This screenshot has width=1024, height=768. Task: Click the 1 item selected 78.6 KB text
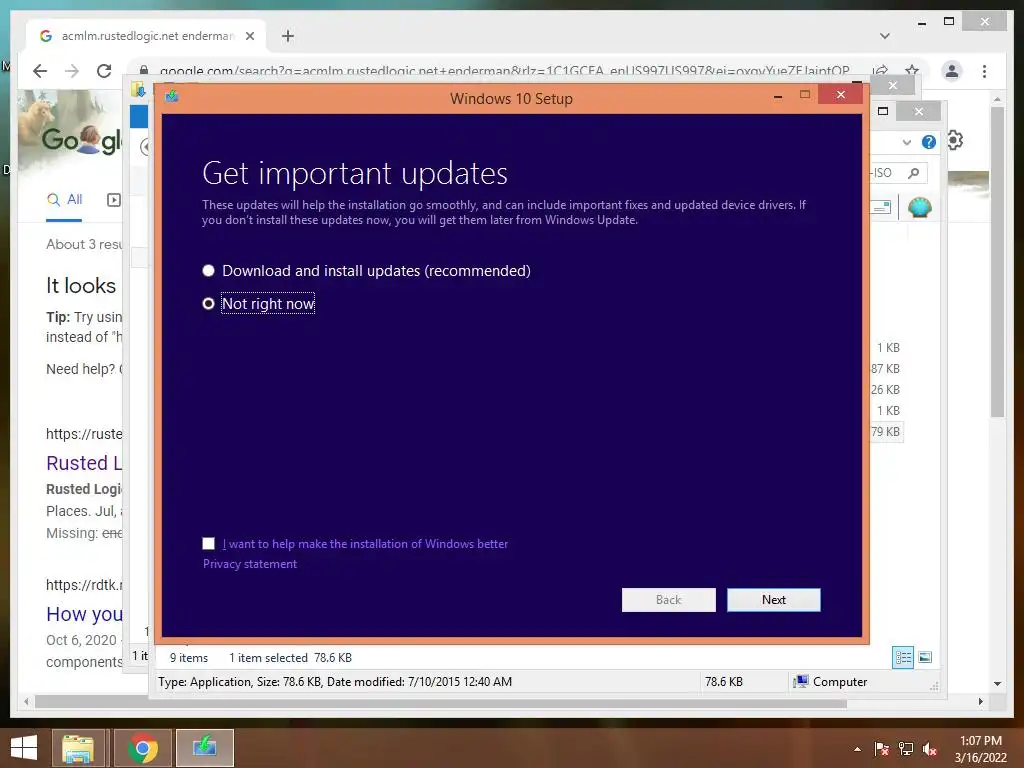coord(290,658)
